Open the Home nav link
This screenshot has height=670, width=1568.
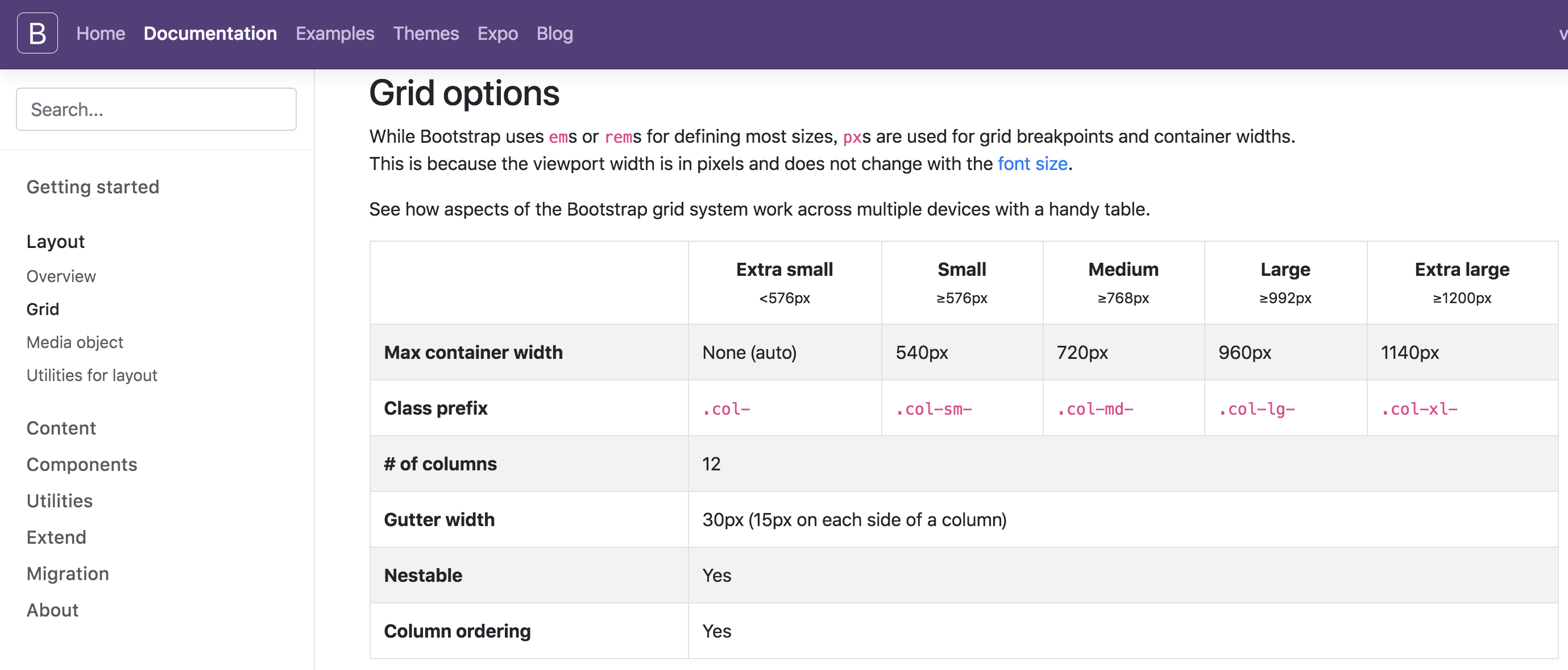coord(101,34)
